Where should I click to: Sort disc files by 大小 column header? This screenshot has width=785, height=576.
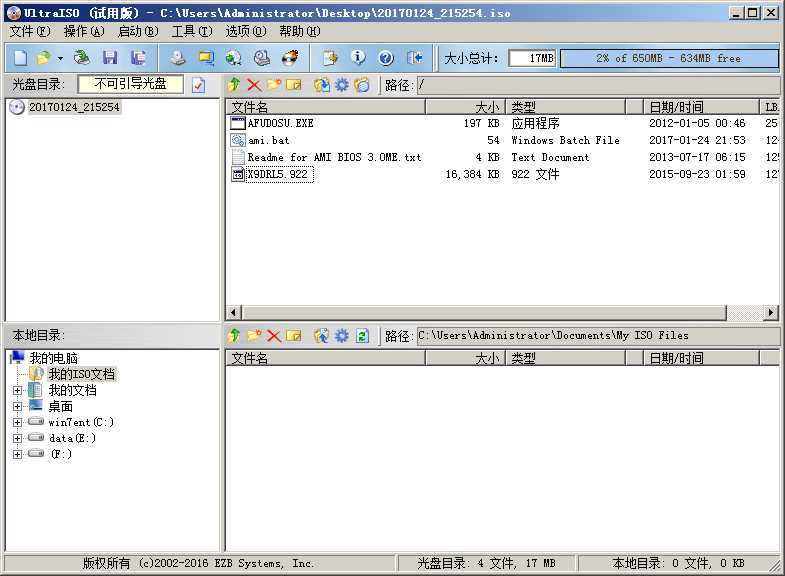466,107
